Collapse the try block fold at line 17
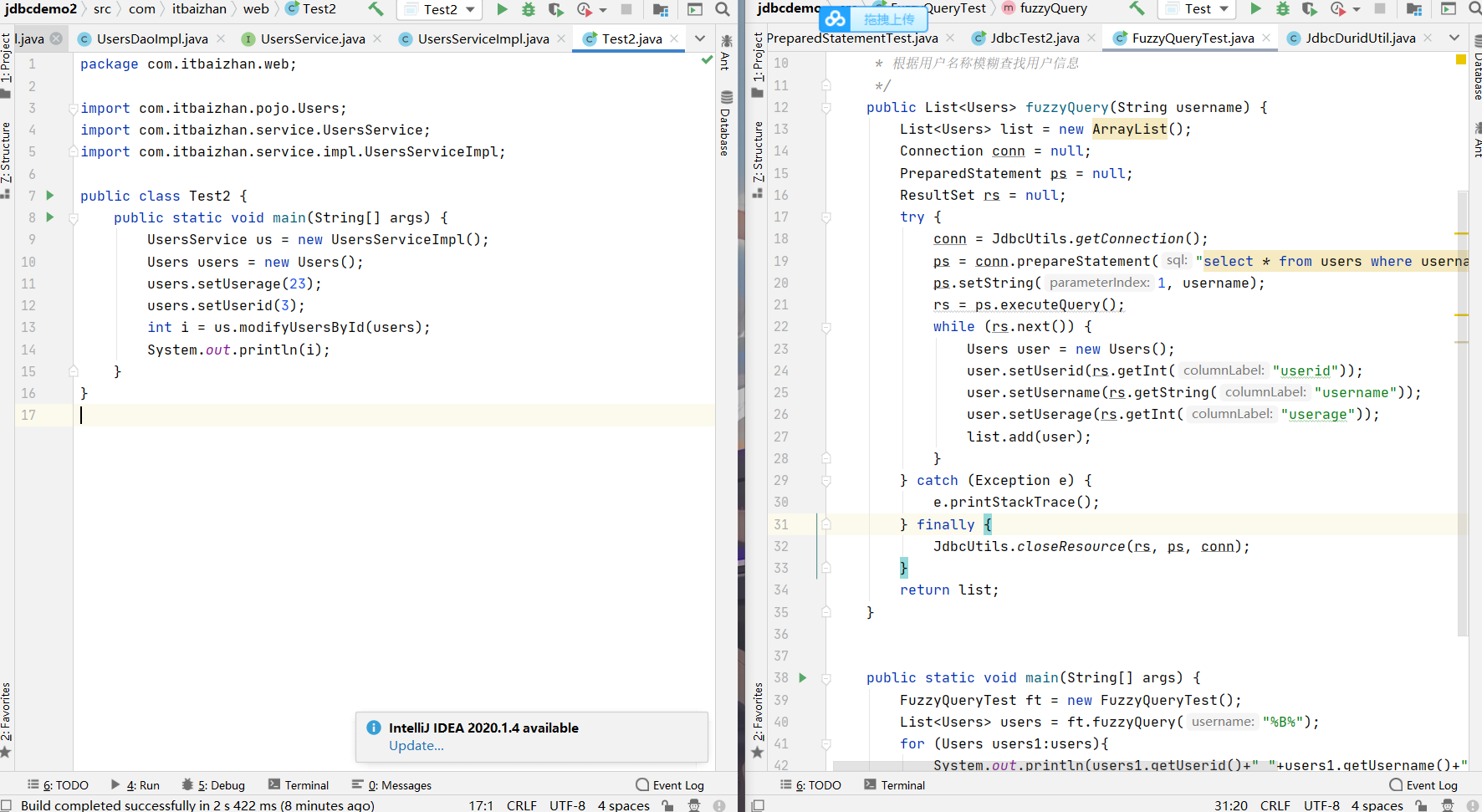The width and height of the screenshot is (1482, 812). point(826,217)
